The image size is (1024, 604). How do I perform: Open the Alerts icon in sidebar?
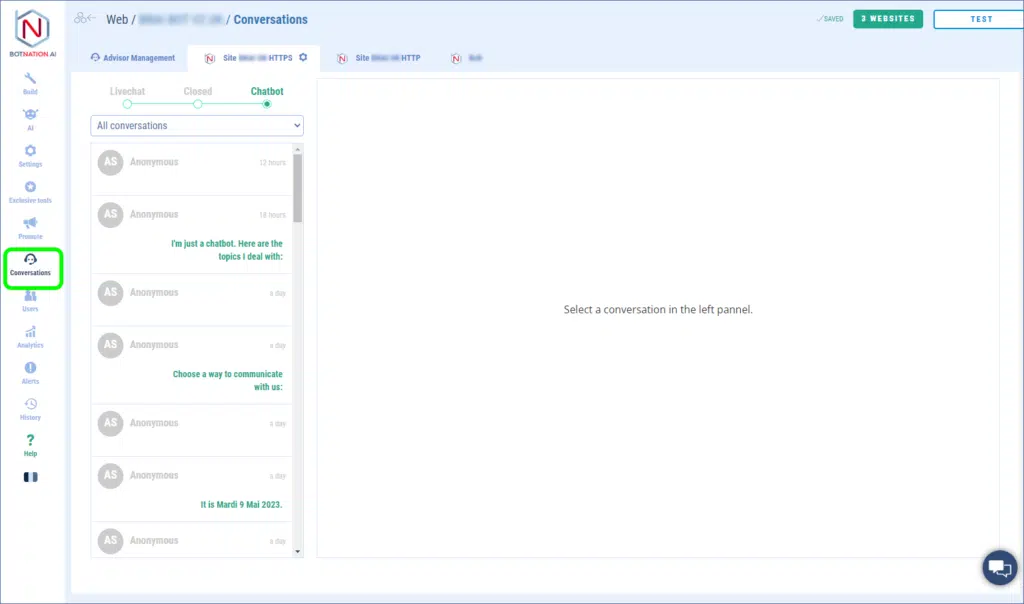coord(30,371)
